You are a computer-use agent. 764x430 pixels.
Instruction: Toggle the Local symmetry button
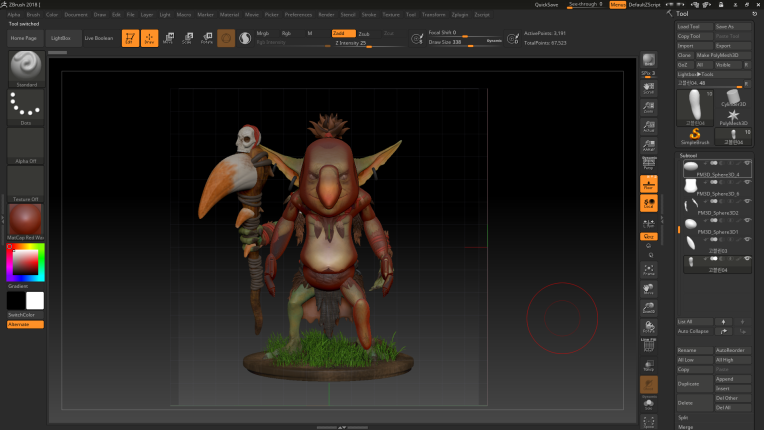[649, 203]
